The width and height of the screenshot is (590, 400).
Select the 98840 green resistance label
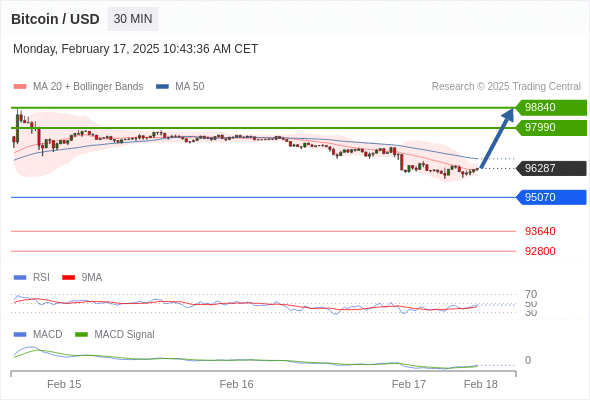click(551, 108)
